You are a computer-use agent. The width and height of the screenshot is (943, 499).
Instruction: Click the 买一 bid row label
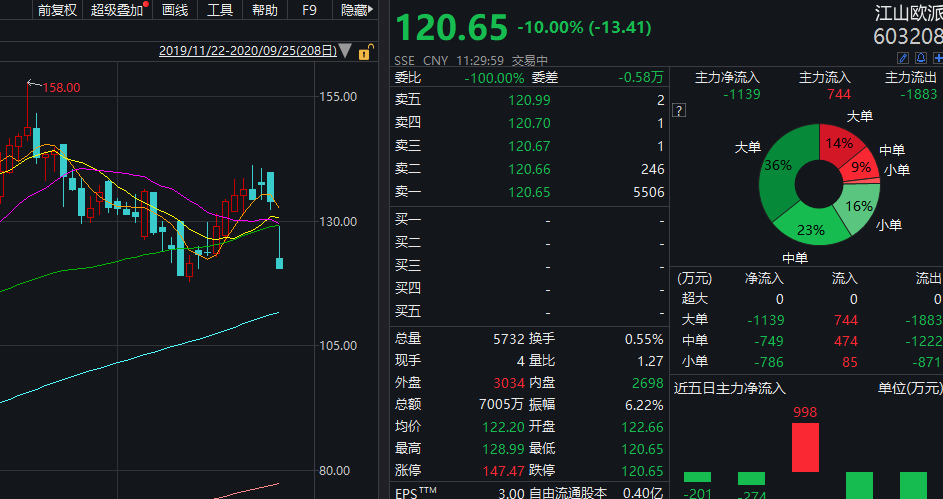click(408, 220)
